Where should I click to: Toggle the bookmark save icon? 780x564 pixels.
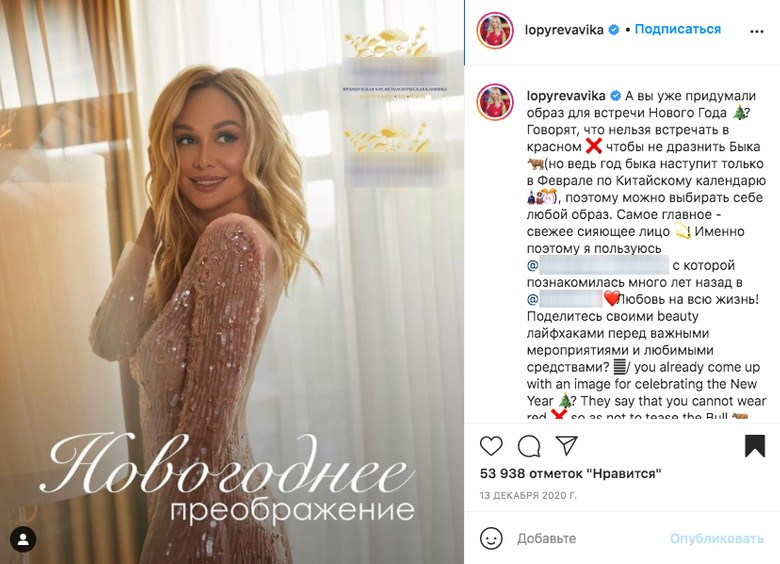(x=755, y=446)
